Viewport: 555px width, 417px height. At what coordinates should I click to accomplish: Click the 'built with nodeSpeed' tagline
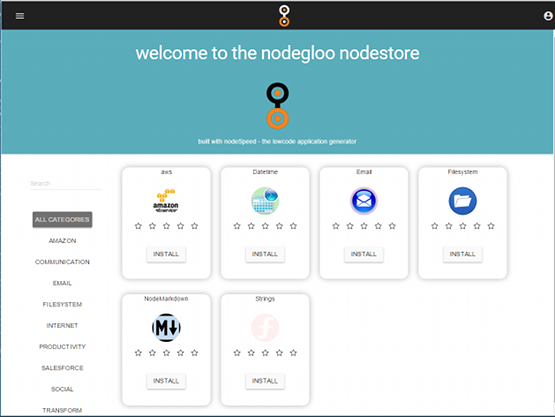(277, 142)
